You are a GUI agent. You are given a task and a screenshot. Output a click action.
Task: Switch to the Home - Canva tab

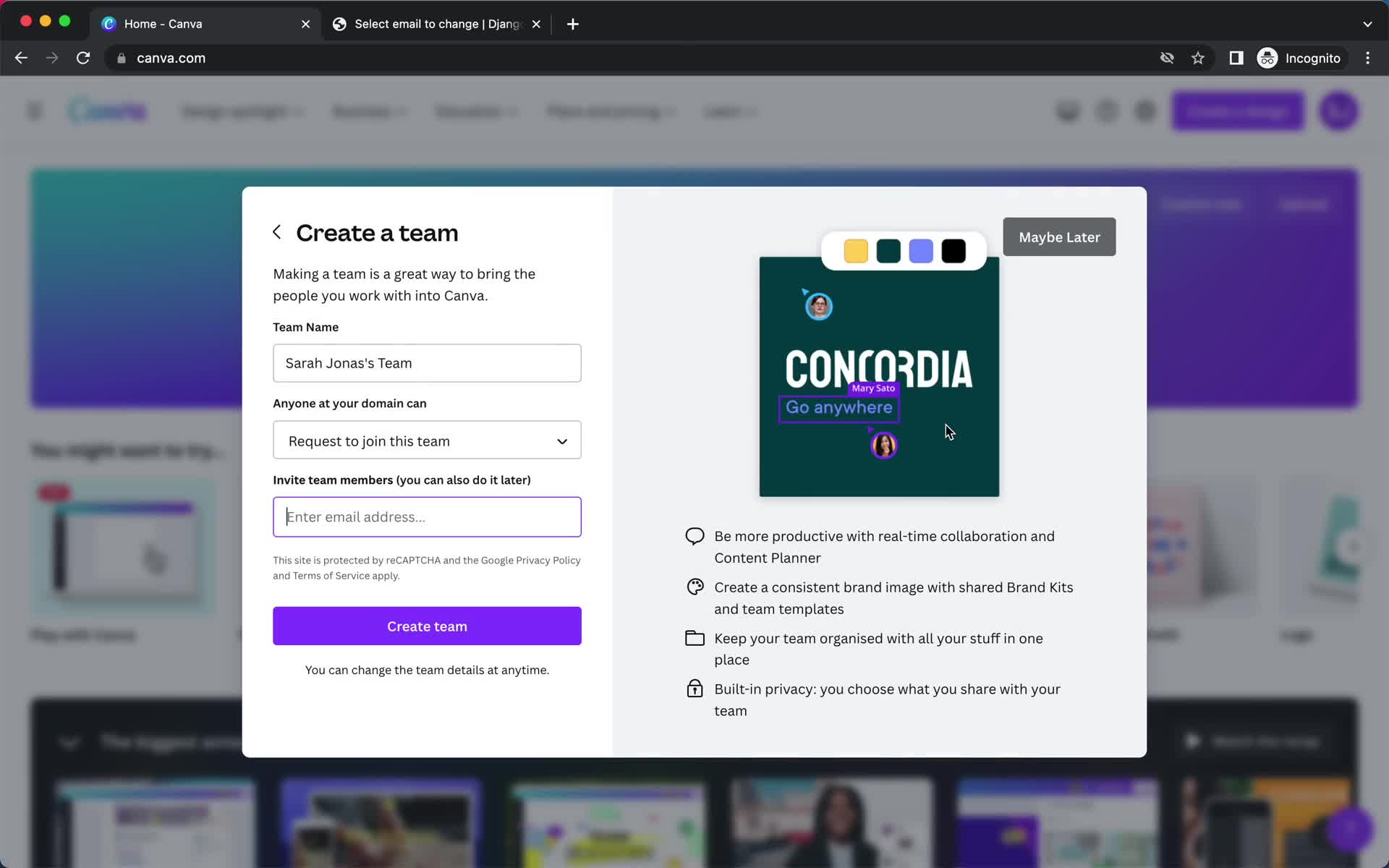click(206, 24)
